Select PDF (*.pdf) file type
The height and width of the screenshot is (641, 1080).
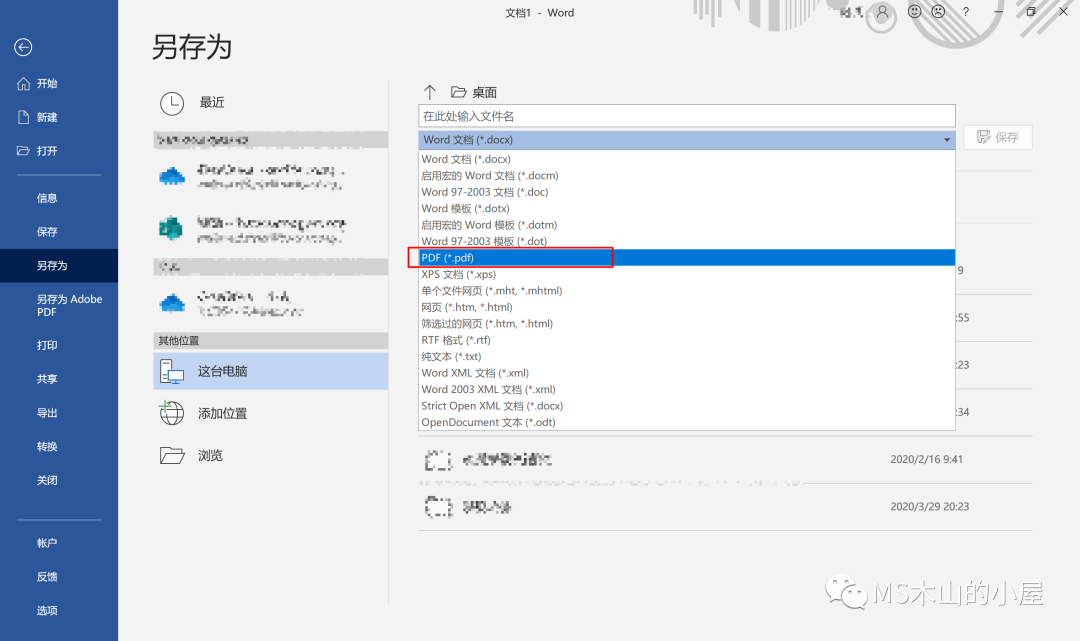coord(687,258)
